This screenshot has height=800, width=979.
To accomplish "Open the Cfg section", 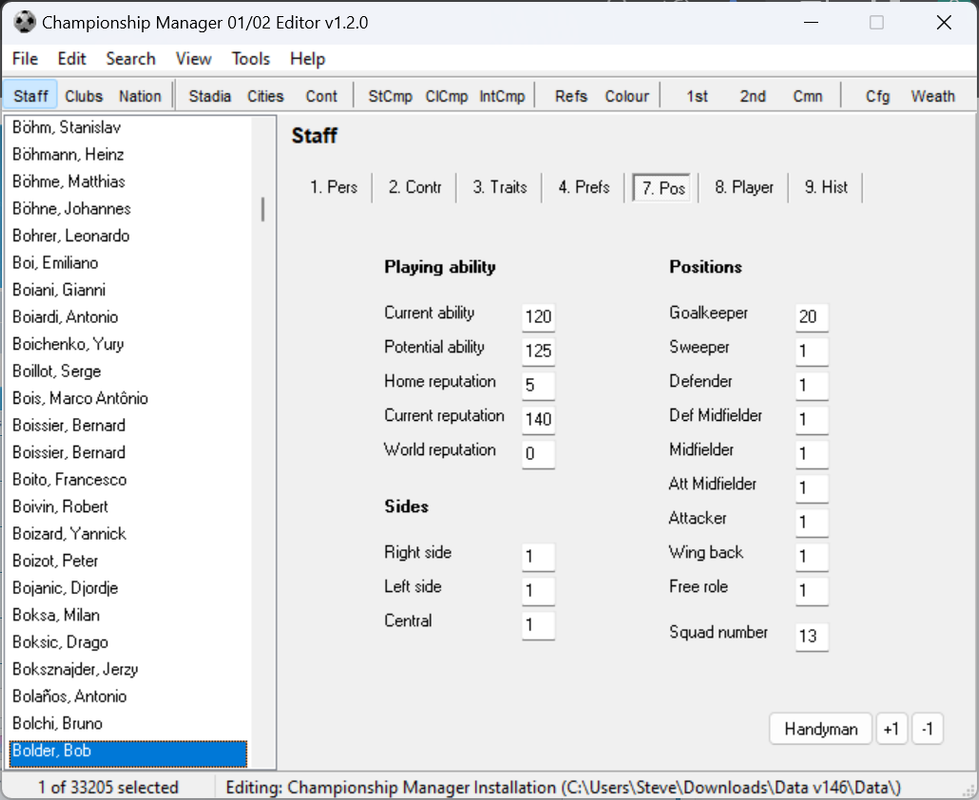I will click(x=877, y=96).
